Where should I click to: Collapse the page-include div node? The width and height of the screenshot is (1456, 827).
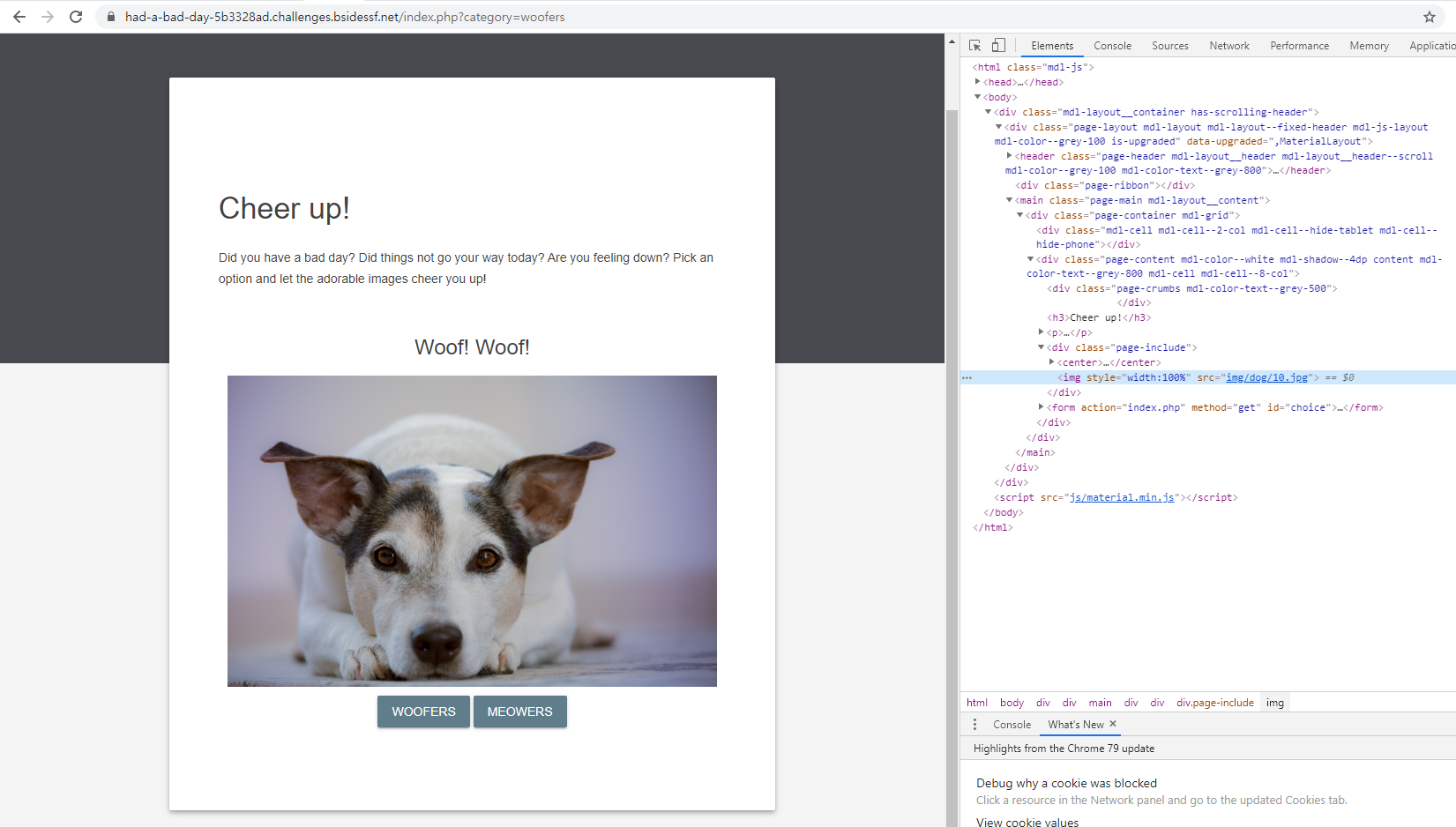pyautogui.click(x=1041, y=347)
